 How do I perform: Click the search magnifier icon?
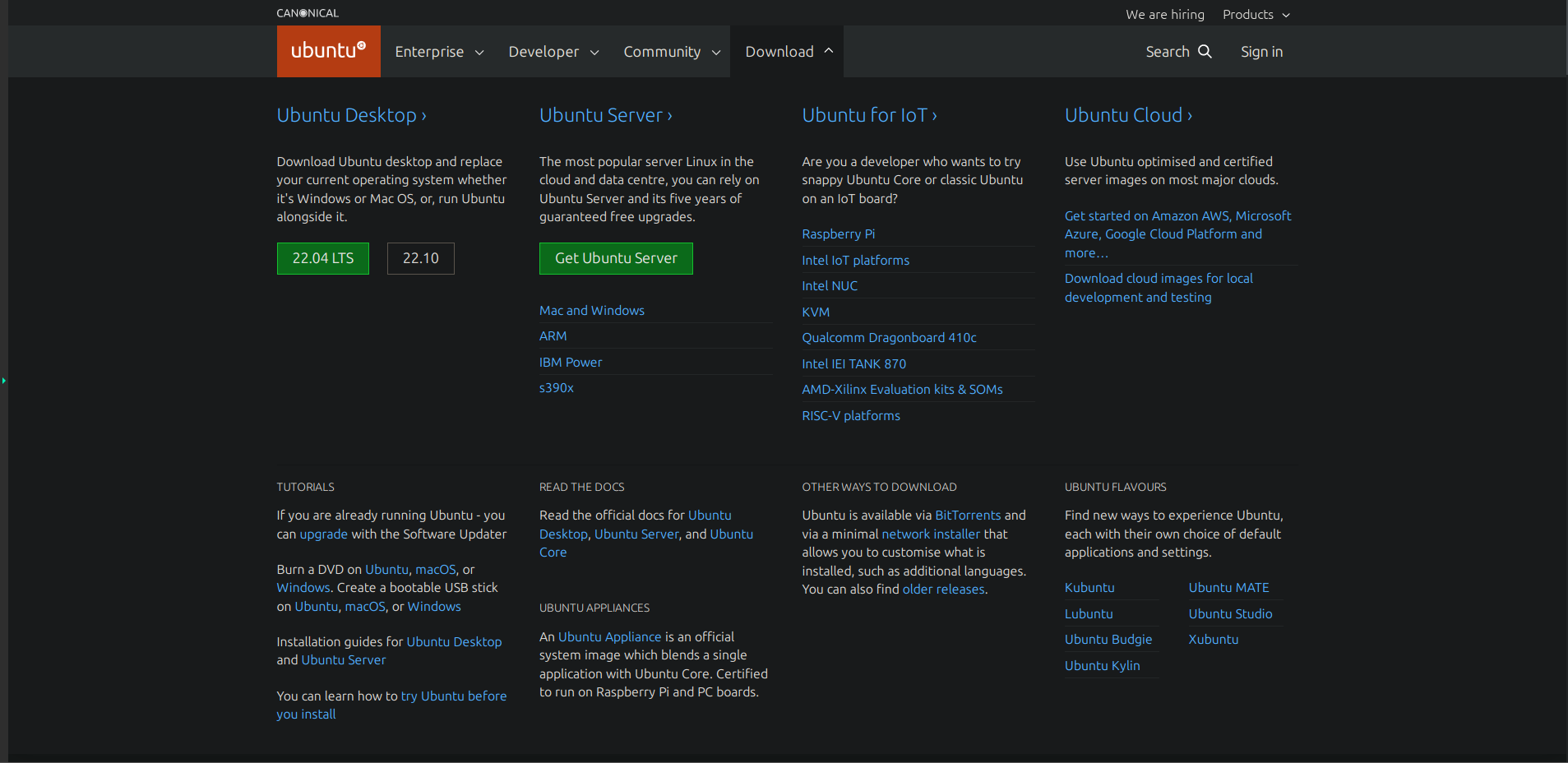point(1205,51)
